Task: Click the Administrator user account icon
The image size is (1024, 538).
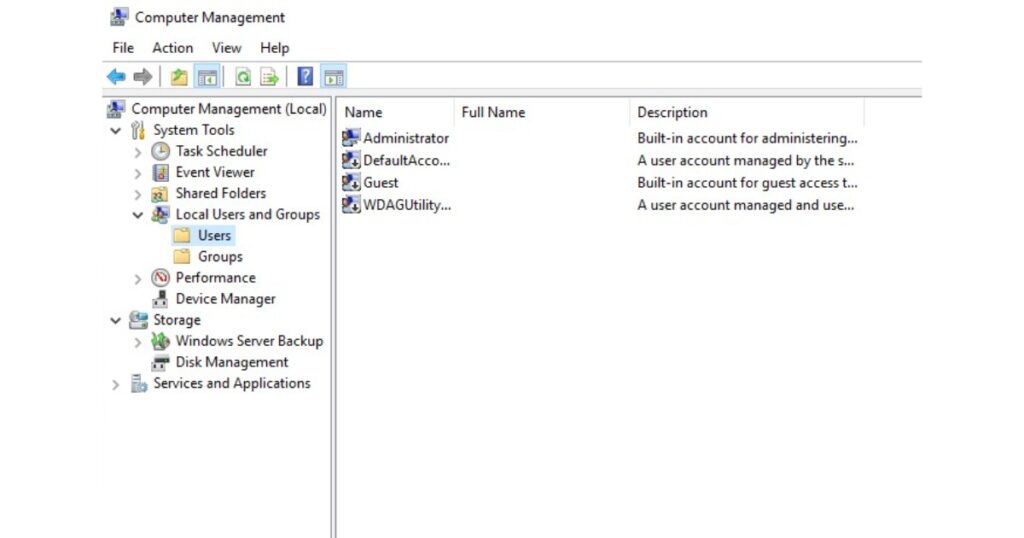Action: coord(351,138)
